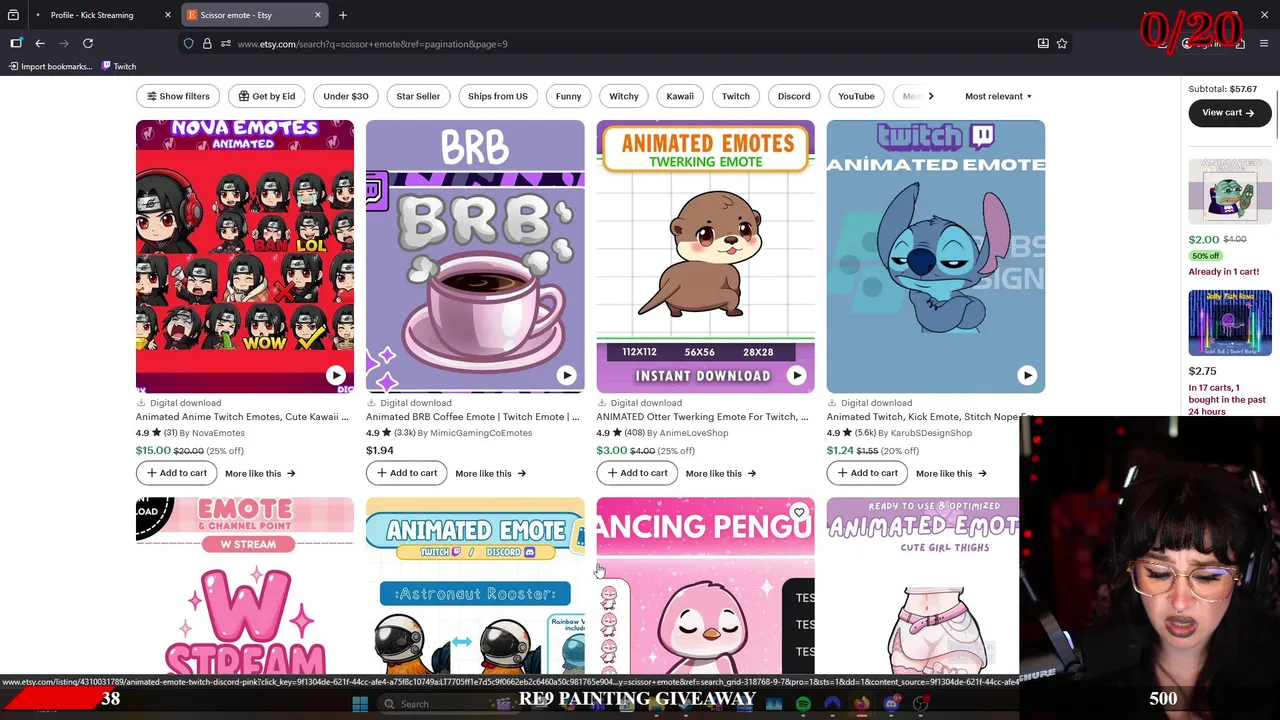
Task: Open Cute Girl Thighs emote listing
Action: pyautogui.click(x=923, y=585)
